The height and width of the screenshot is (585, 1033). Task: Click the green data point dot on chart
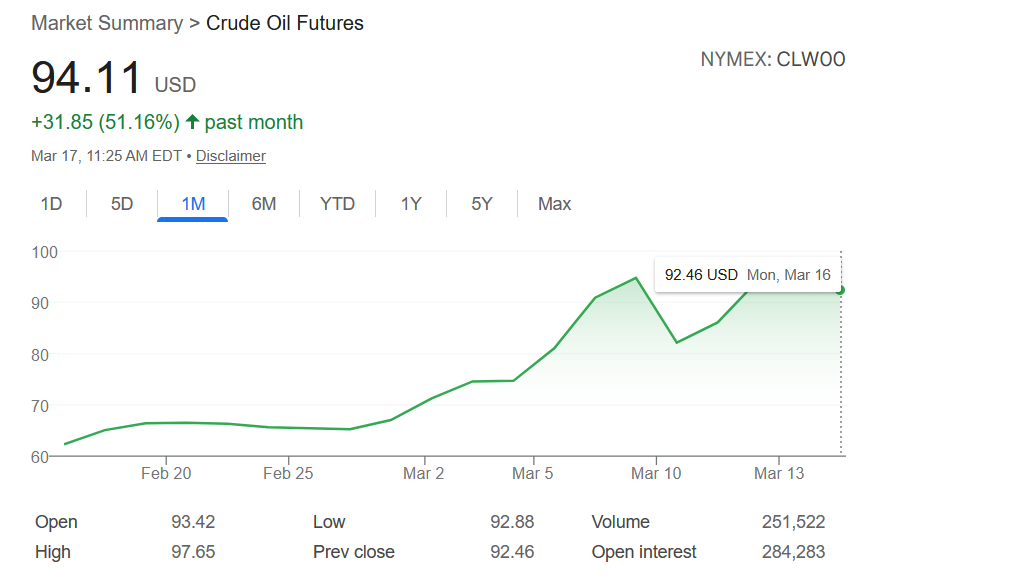pos(841,290)
